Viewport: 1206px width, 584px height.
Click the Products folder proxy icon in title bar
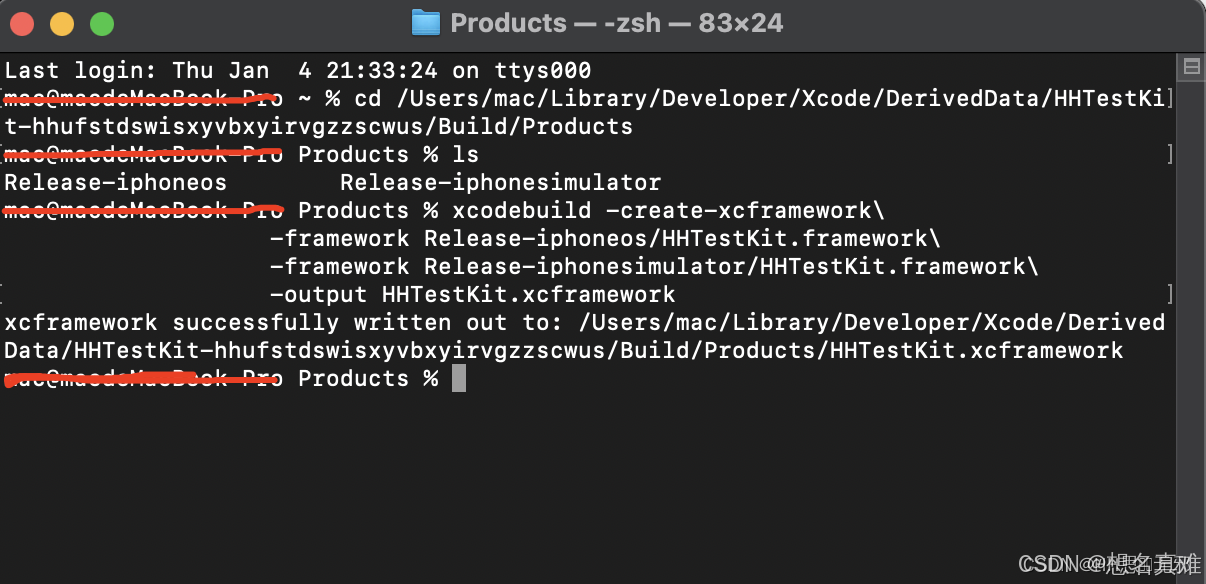pos(424,22)
